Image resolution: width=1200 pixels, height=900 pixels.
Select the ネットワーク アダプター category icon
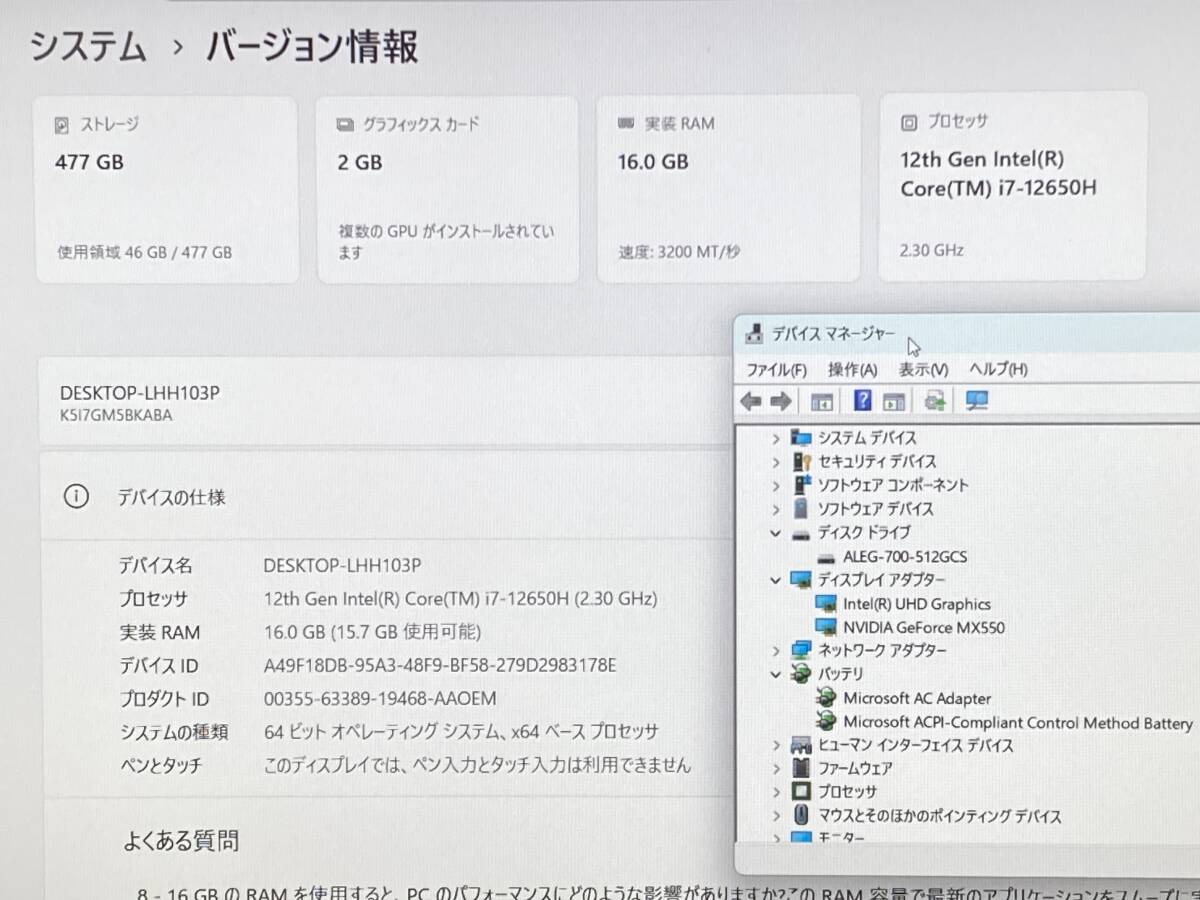[x=800, y=651]
